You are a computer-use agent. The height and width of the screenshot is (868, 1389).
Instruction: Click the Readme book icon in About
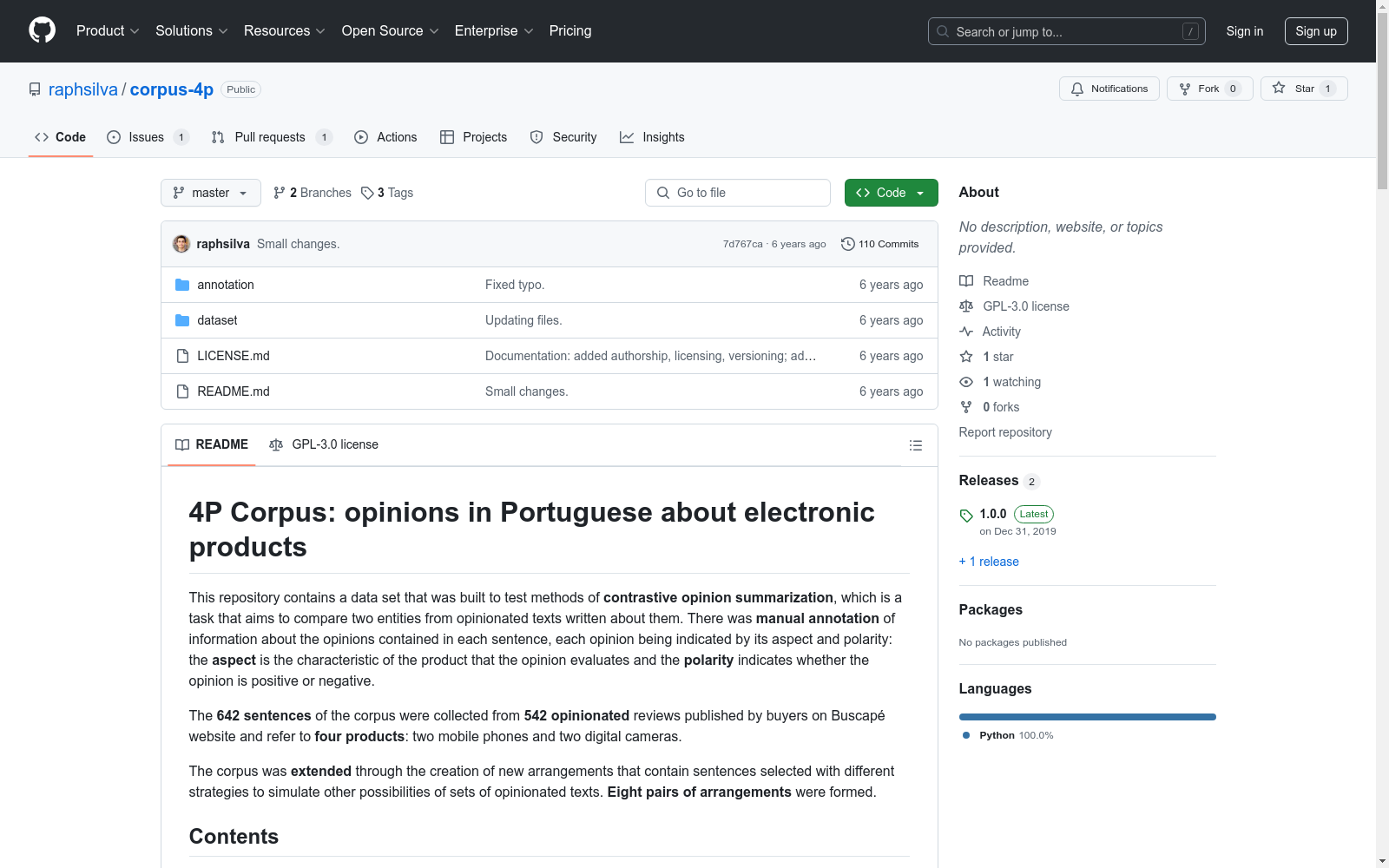(x=966, y=281)
